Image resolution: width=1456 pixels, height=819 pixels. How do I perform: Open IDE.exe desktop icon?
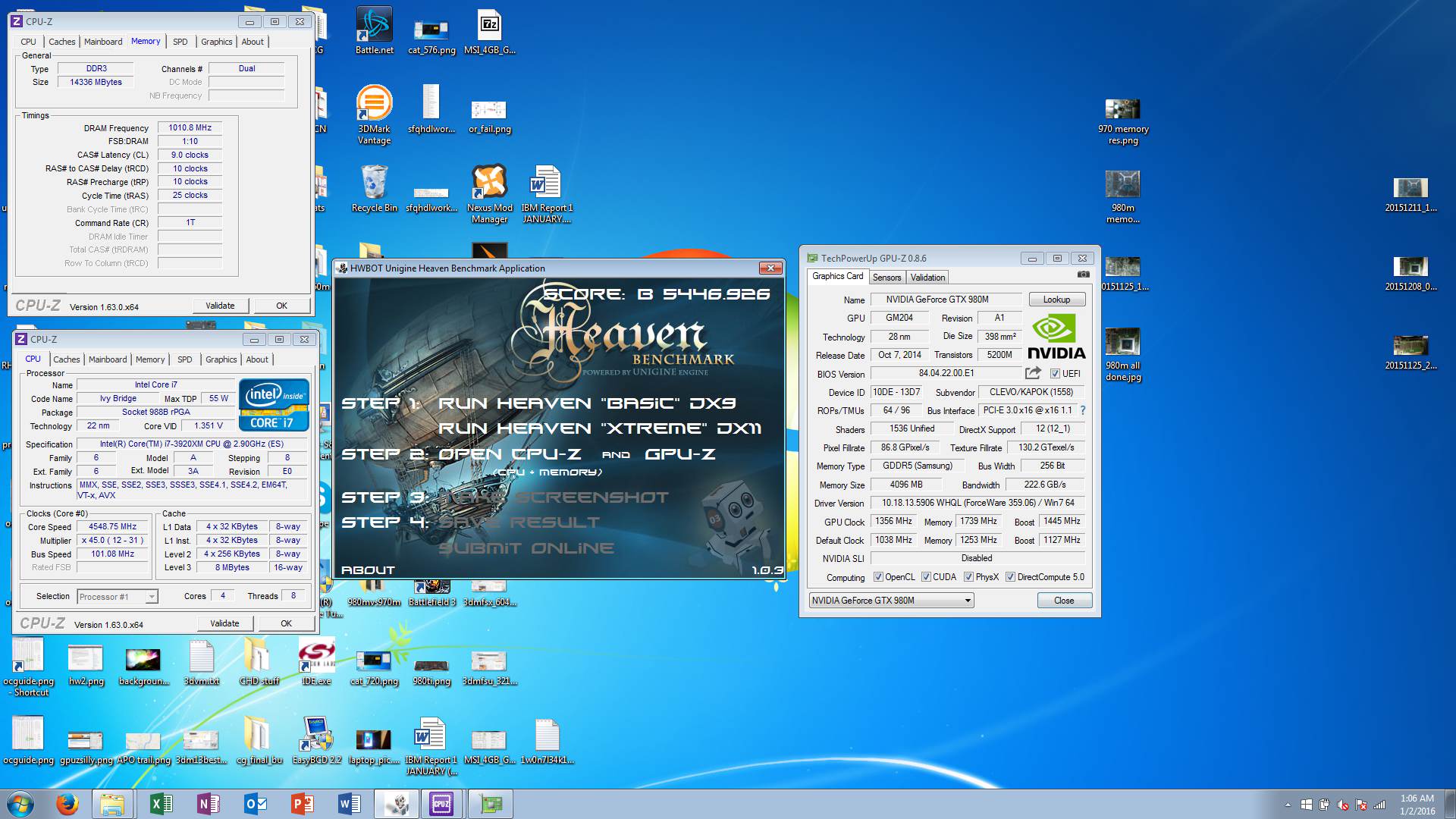(x=316, y=661)
